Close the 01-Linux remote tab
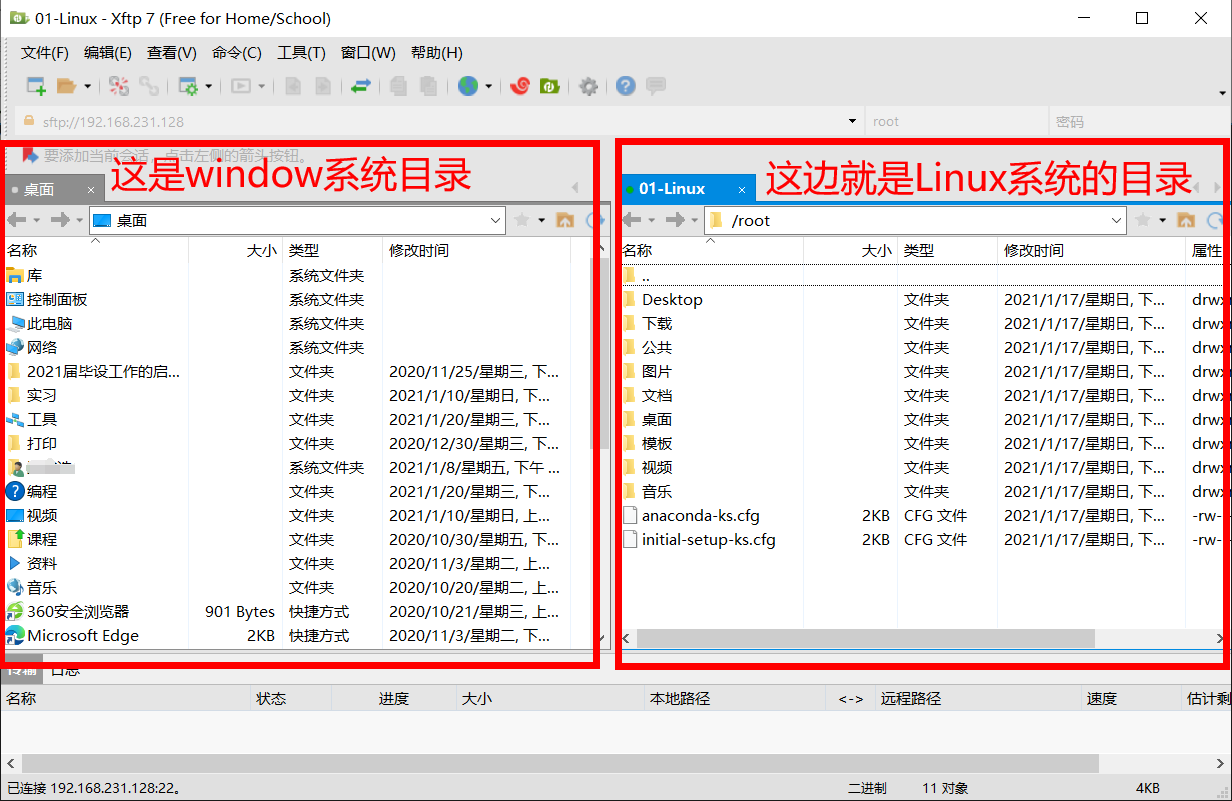The image size is (1232, 801). coord(742,188)
